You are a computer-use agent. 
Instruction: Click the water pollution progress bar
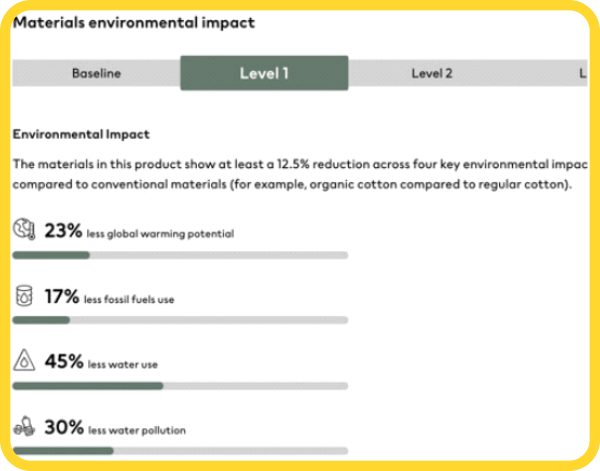180,451
